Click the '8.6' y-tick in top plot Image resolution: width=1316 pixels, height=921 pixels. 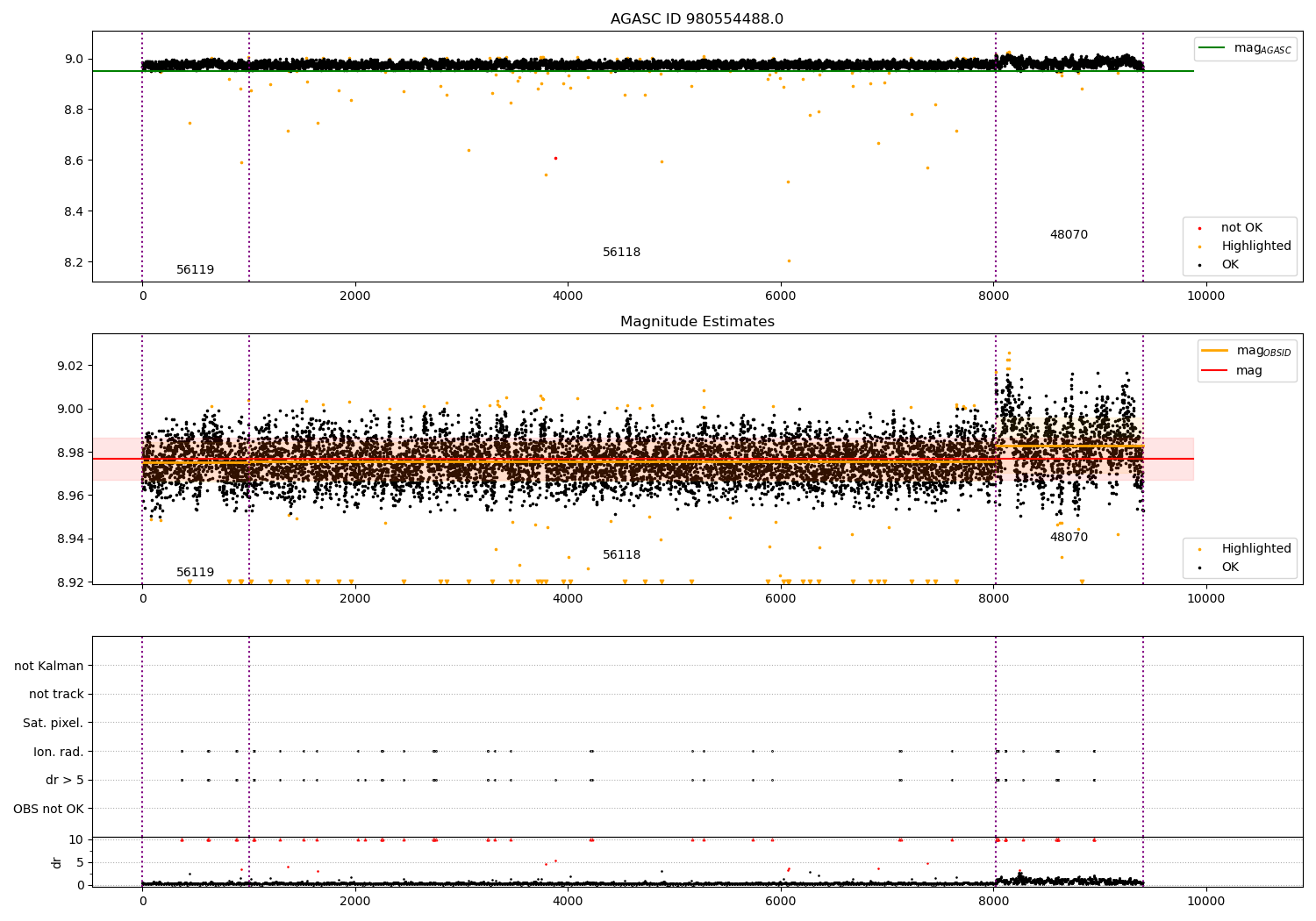74,161
